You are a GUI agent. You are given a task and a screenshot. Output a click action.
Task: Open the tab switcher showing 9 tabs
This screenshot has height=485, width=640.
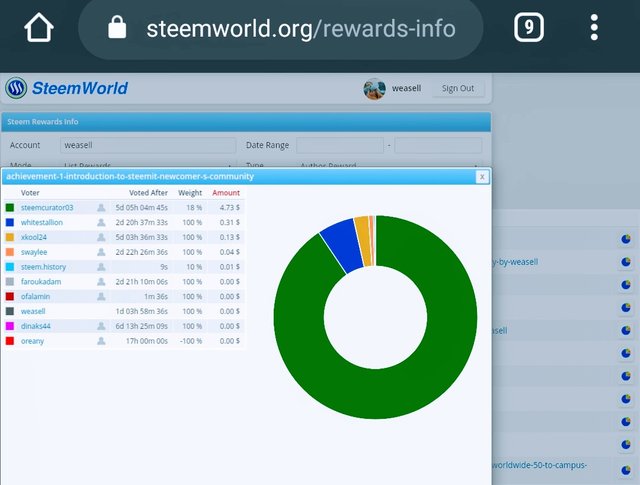[x=529, y=27]
